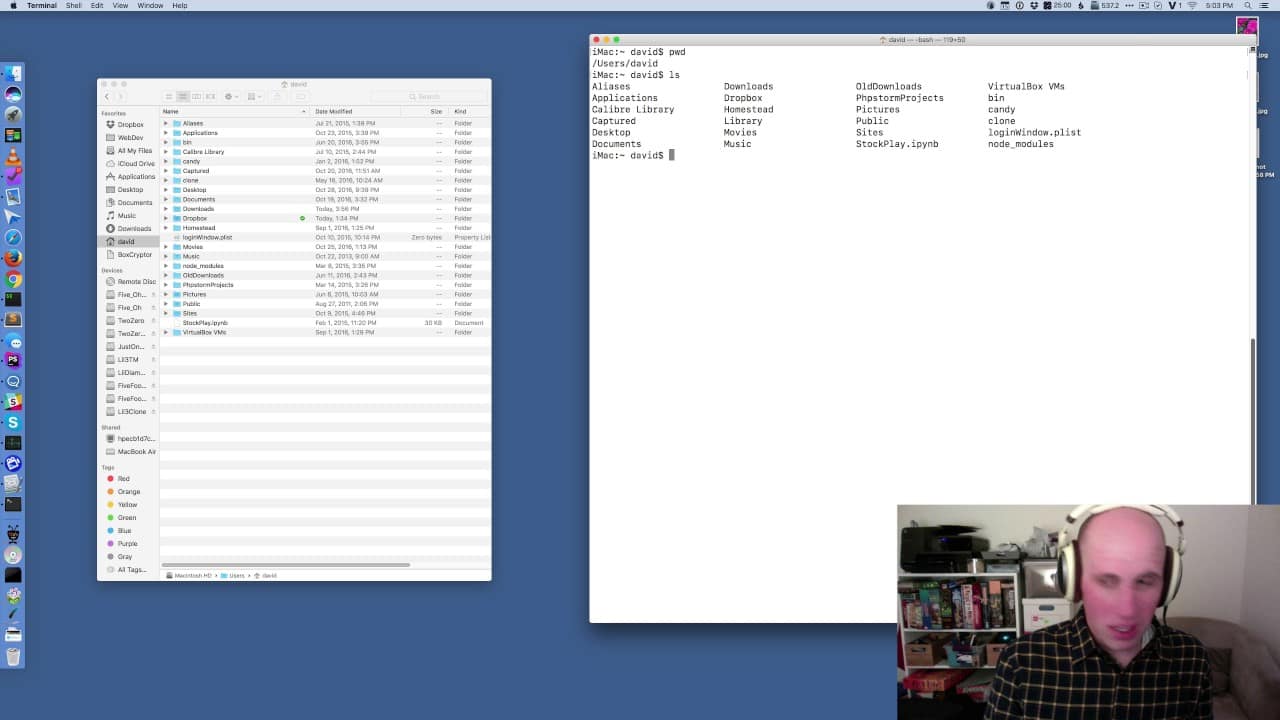Viewport: 1280px width, 720px height.
Task: Open the Shell menu
Action: 74,6
